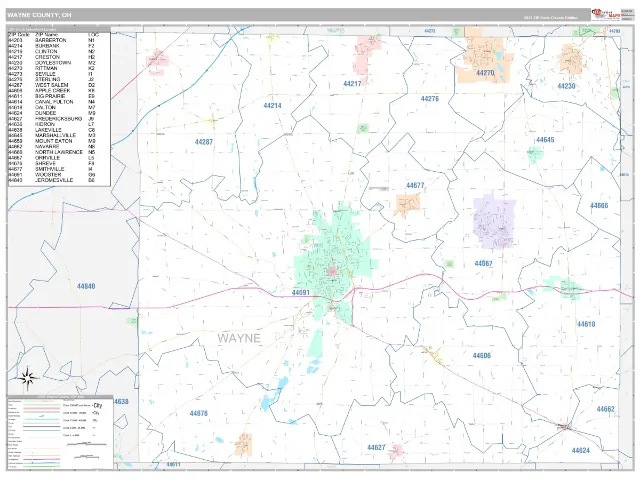Select the SEVILLE row in the ZIP index
The width and height of the screenshot is (640, 480).
click(52, 74)
